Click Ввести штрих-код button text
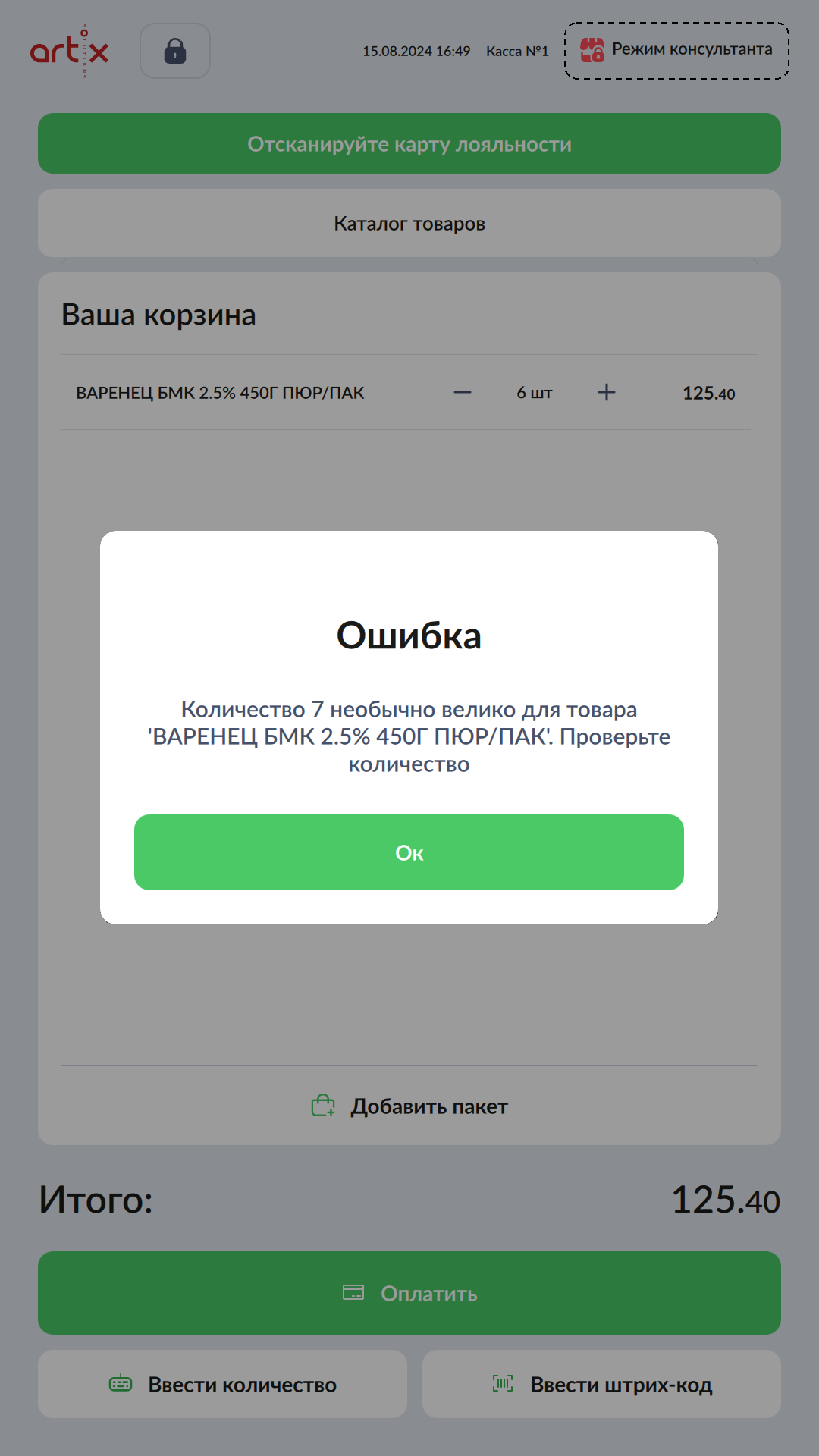The image size is (819, 1456). pyautogui.click(x=621, y=1385)
